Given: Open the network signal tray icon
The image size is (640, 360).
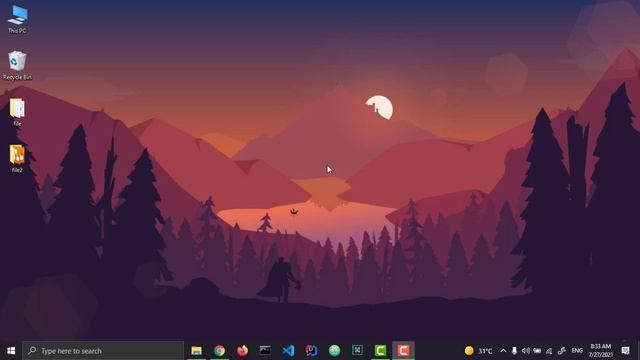Looking at the screenshot, I should (549, 351).
